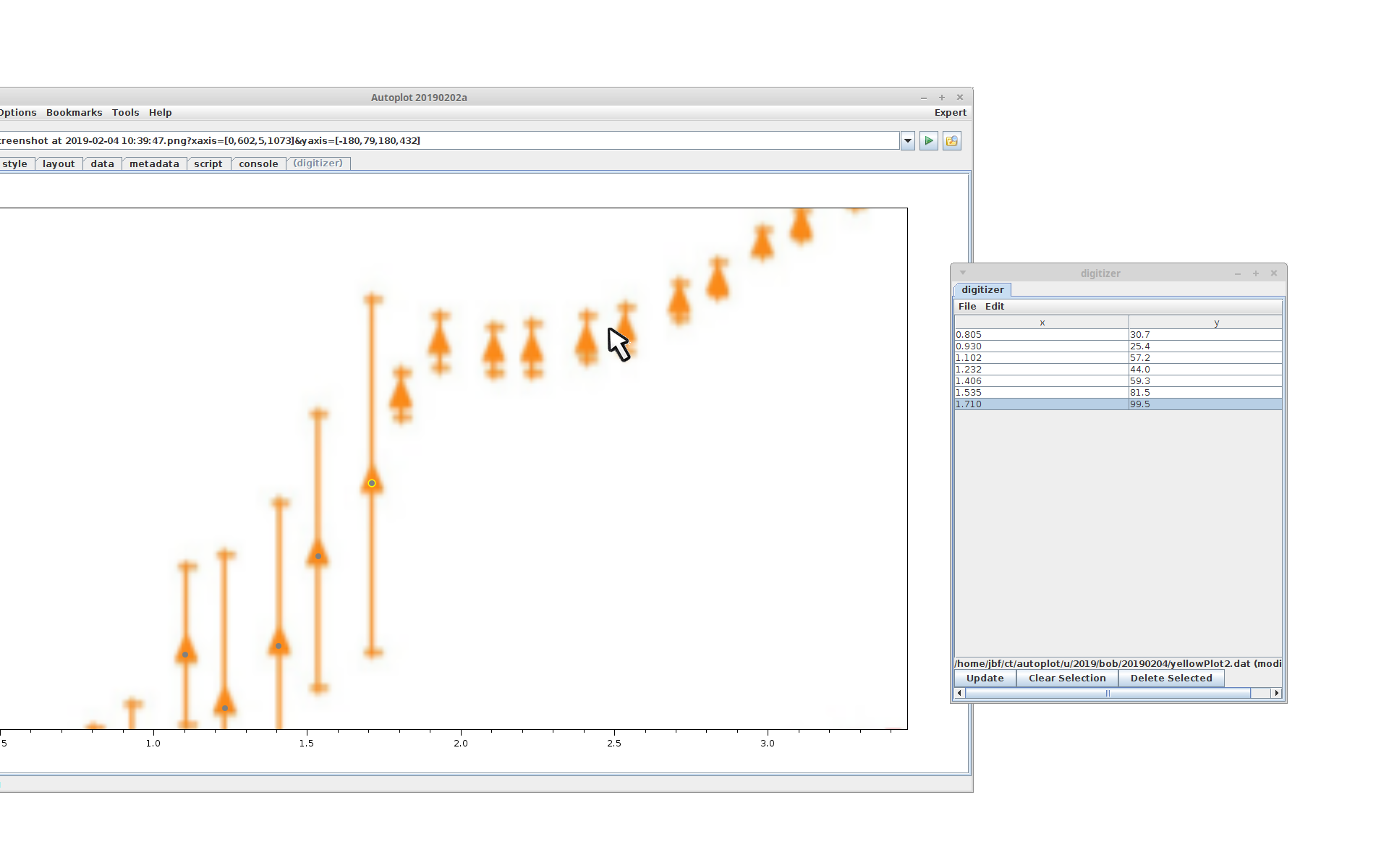Screen dimensions: 1389x868
Task: Open the File menu in digitizer window
Action: (x=967, y=307)
